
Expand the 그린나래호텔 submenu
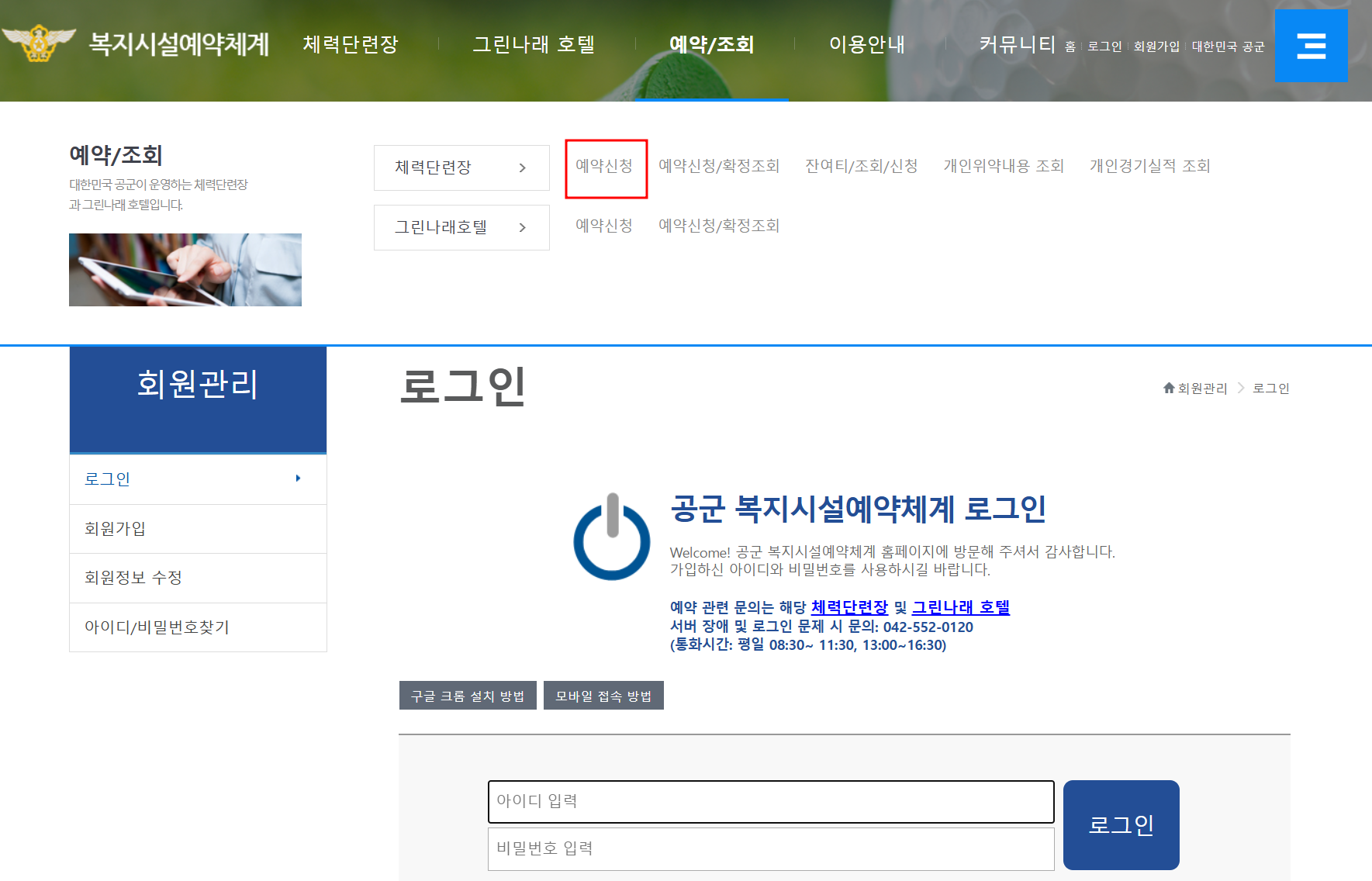461,227
